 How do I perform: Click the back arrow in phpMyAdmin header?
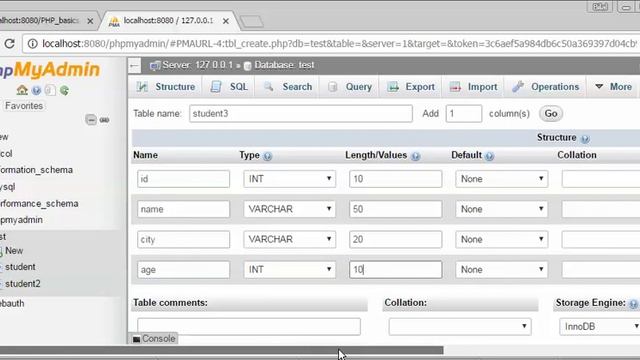click(x=134, y=65)
